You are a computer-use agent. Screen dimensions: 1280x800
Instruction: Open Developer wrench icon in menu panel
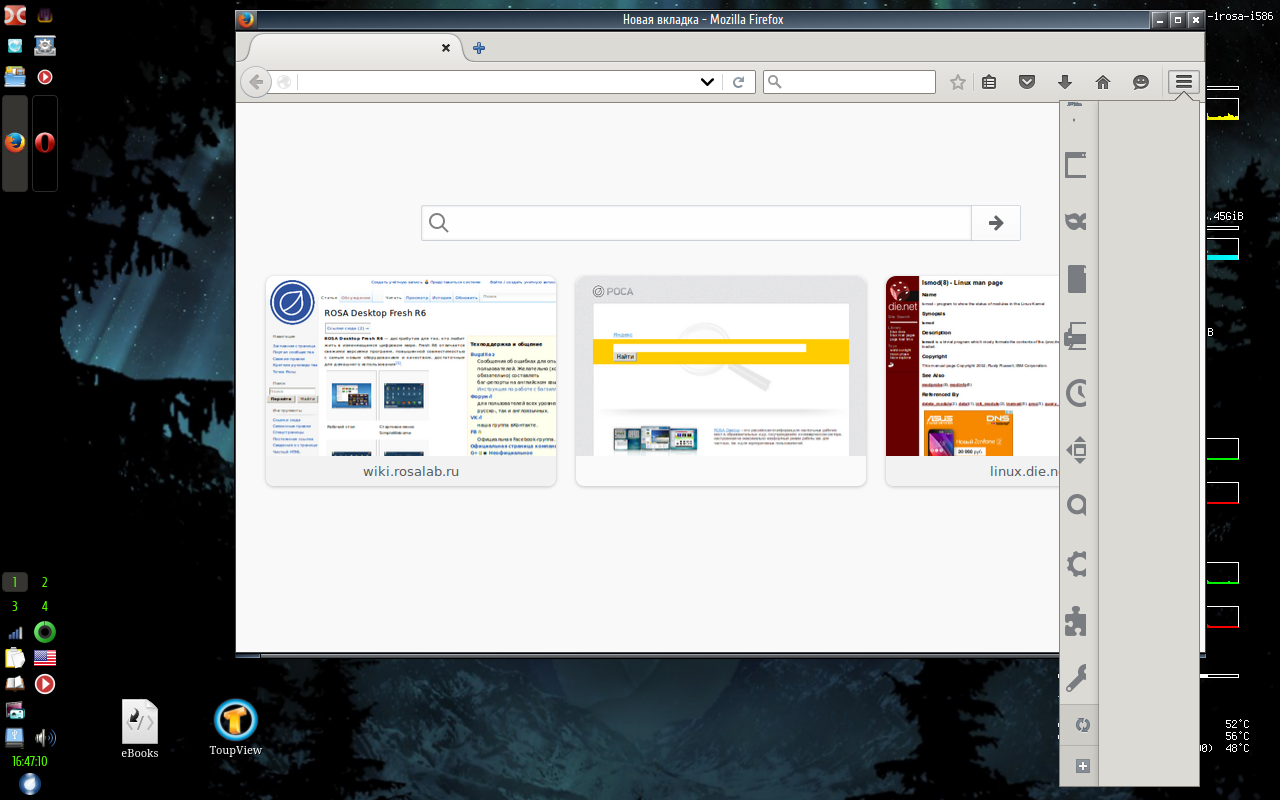coord(1077,679)
